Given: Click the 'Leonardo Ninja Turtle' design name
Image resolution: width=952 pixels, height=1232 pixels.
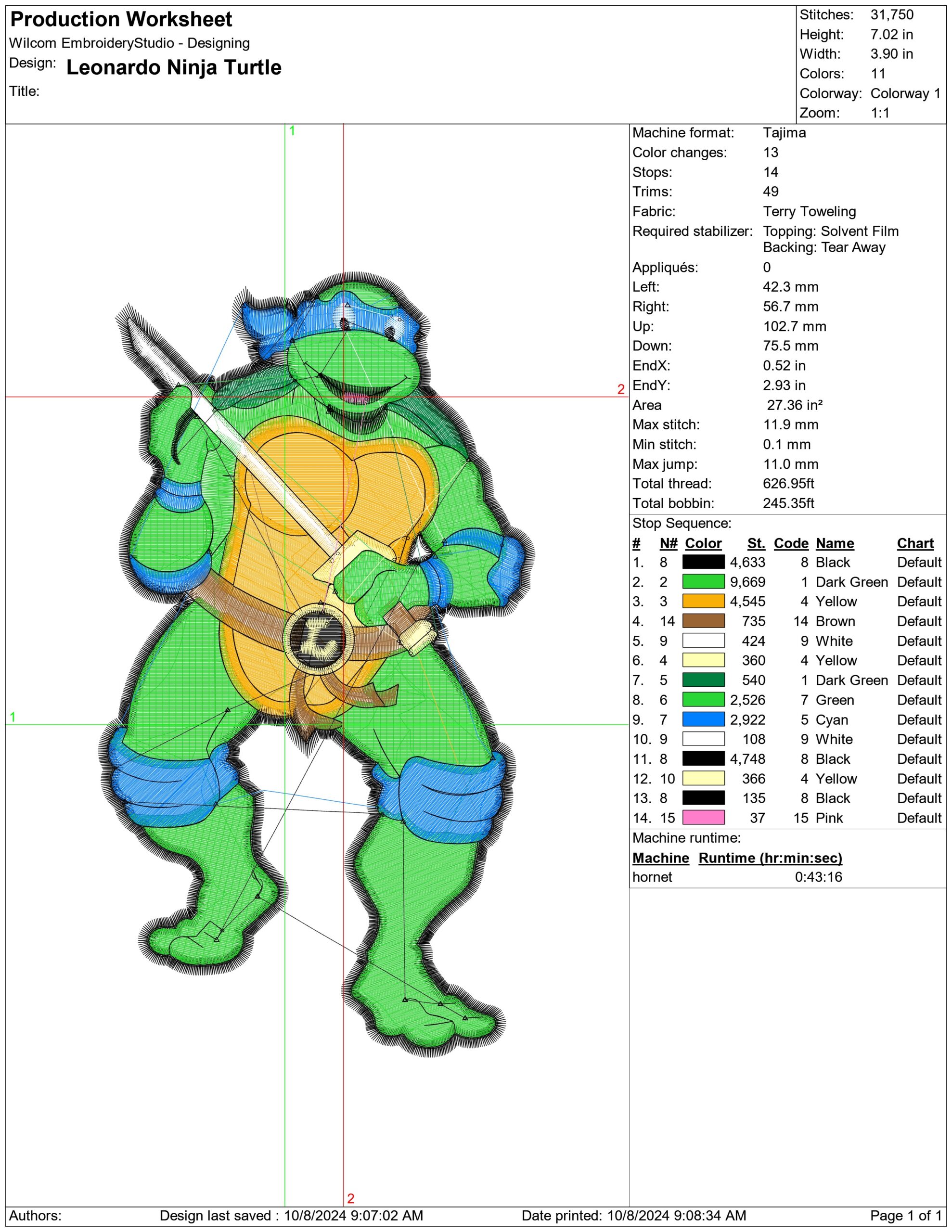Looking at the screenshot, I should click(174, 67).
